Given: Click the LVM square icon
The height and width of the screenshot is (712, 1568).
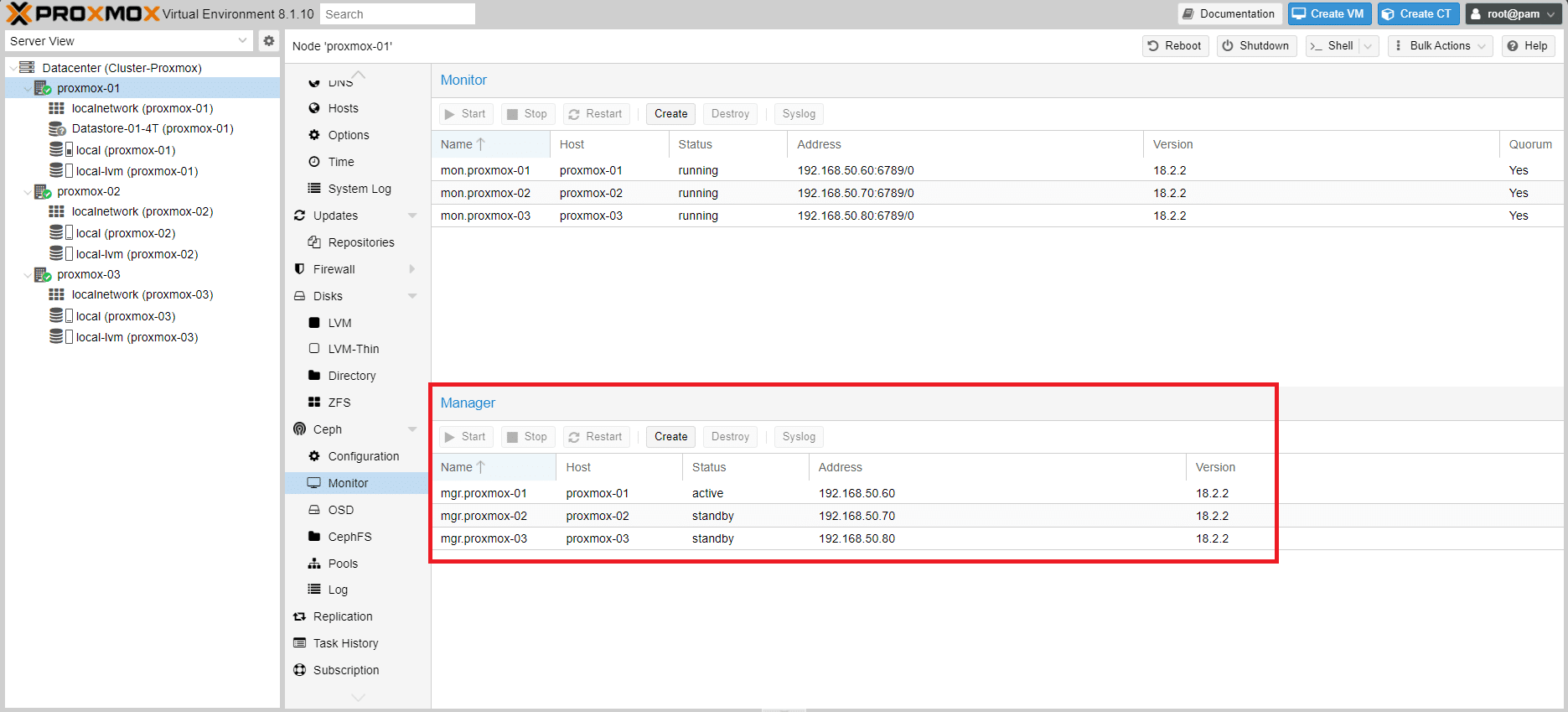Looking at the screenshot, I should 314,323.
